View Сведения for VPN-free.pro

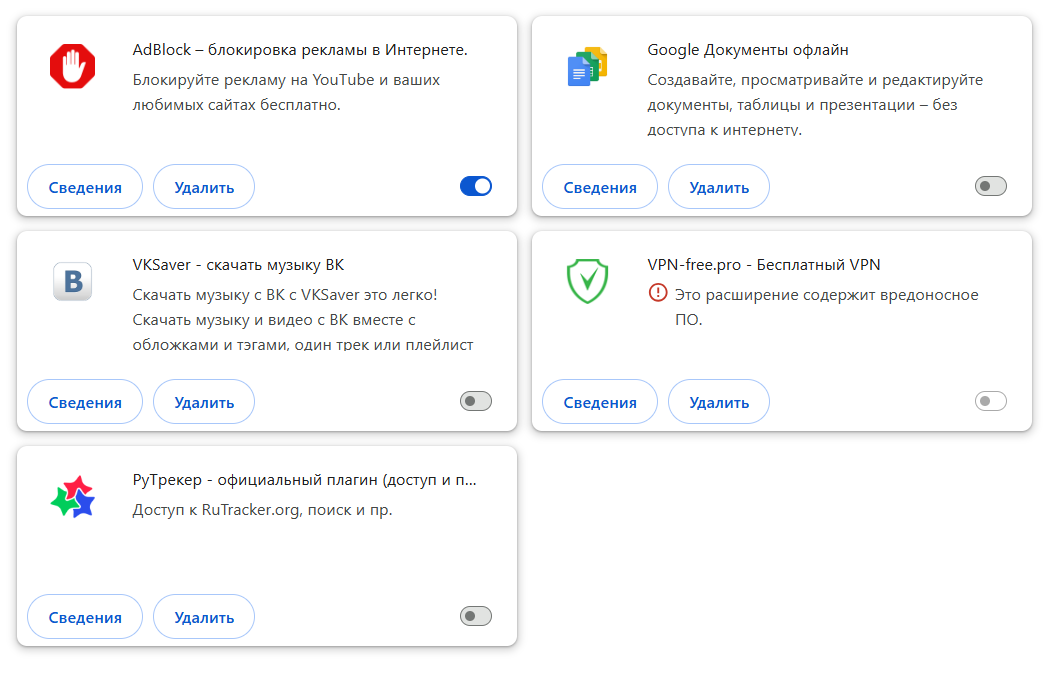(x=600, y=402)
